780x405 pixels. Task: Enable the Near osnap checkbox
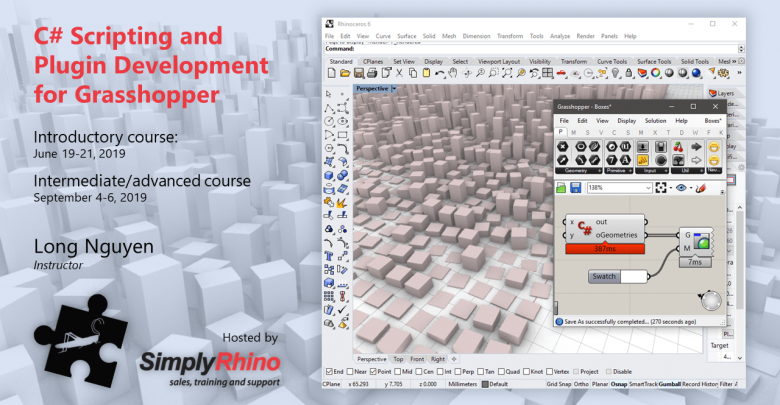point(350,372)
